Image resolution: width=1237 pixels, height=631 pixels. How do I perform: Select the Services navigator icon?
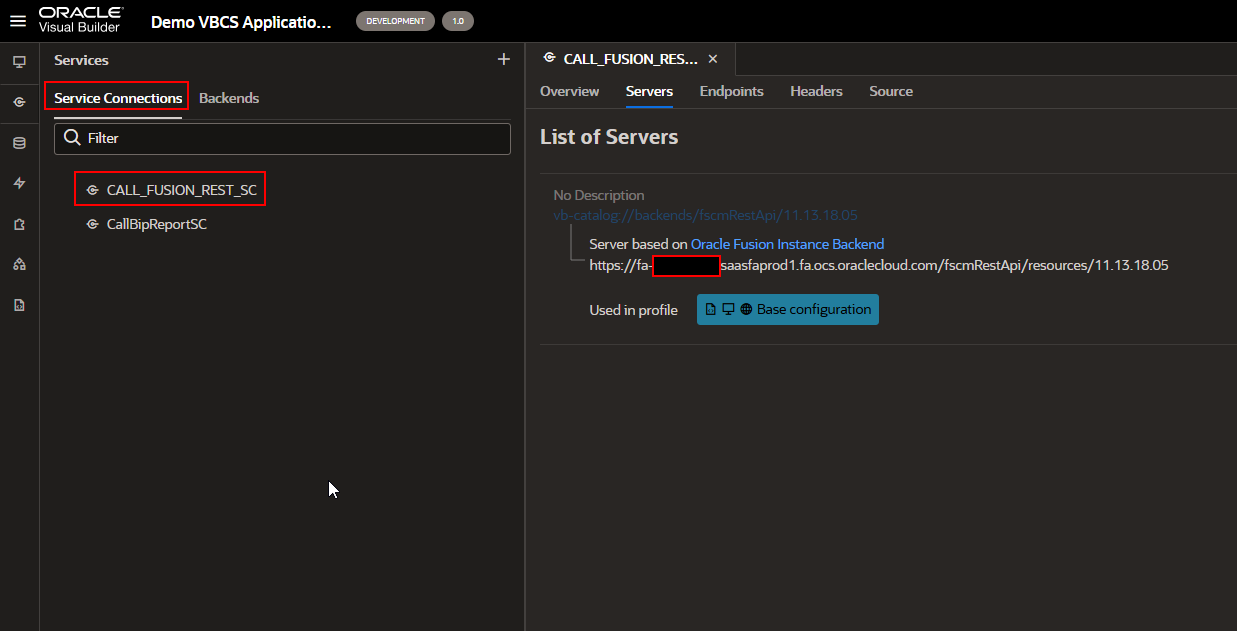19,102
